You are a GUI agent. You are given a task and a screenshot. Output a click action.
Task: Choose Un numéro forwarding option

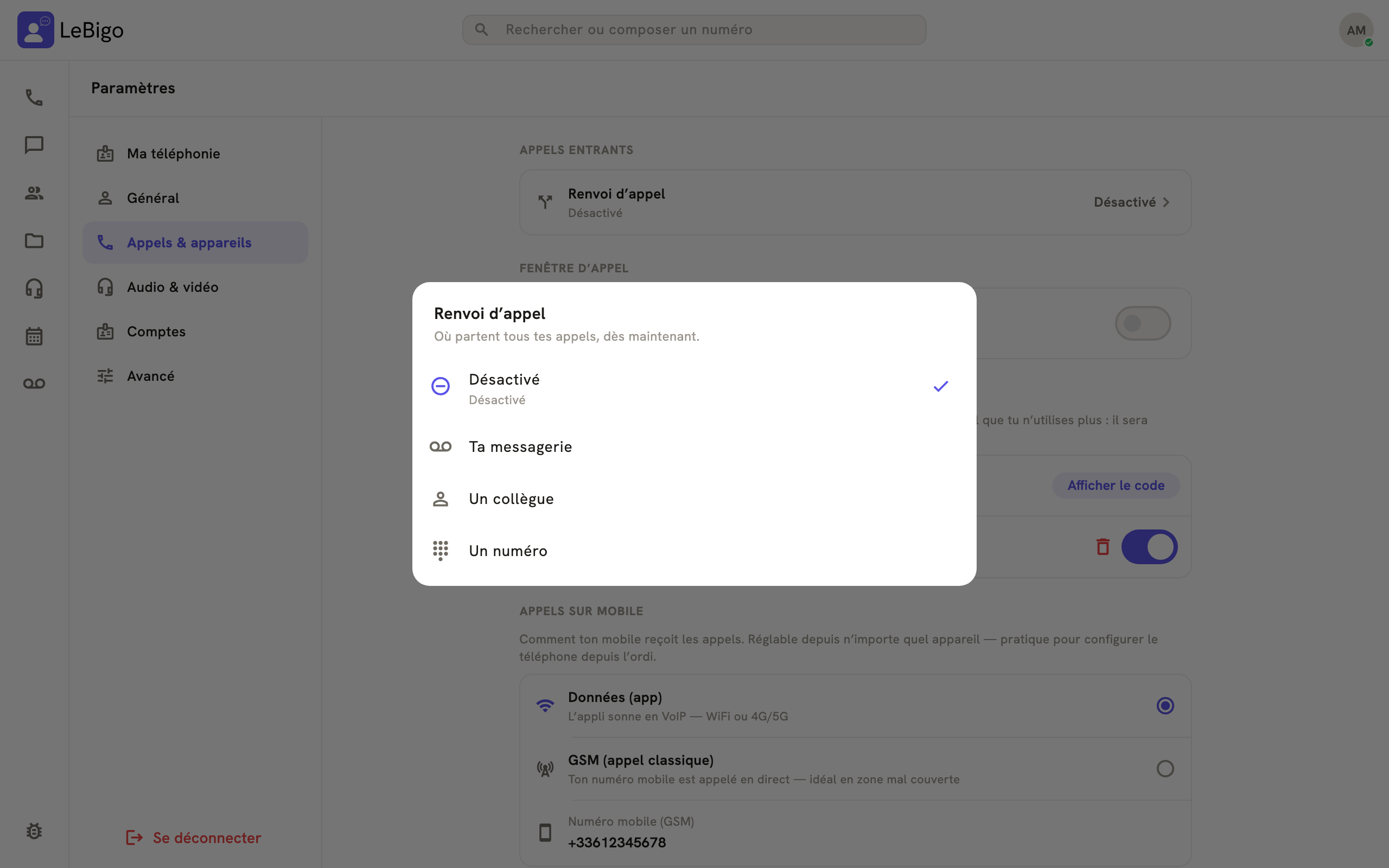694,551
